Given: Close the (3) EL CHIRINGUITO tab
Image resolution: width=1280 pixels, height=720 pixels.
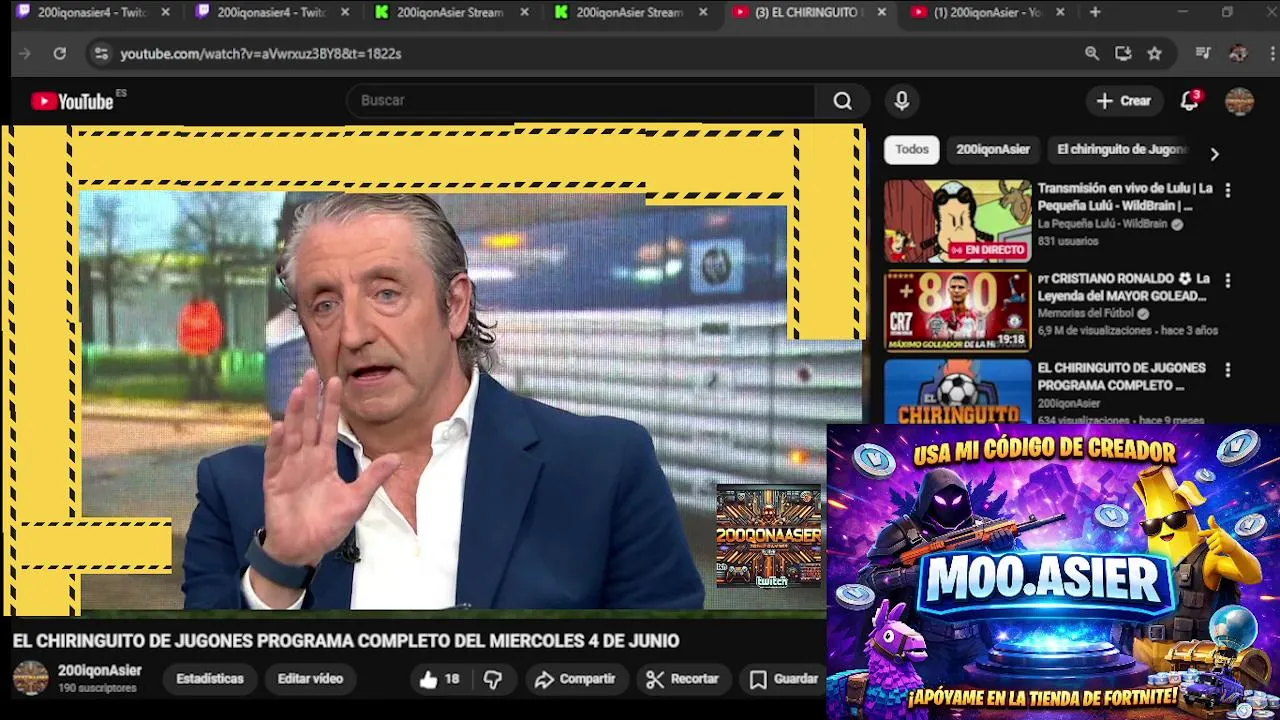Looking at the screenshot, I should click(881, 12).
